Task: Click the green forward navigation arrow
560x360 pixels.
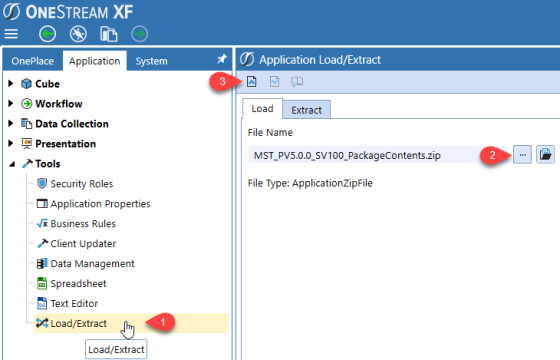Action: (139, 34)
